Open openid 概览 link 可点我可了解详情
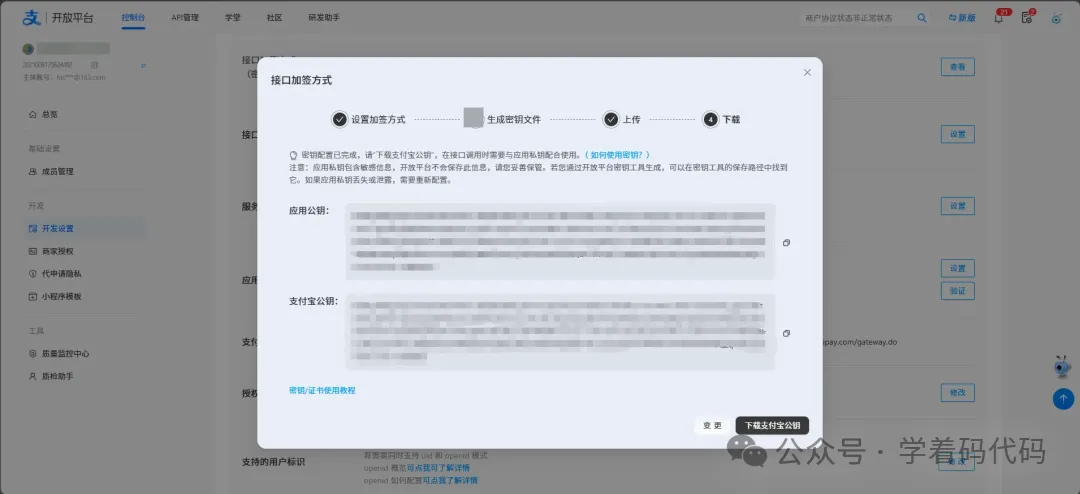The width and height of the screenshot is (1080, 494). point(438,468)
